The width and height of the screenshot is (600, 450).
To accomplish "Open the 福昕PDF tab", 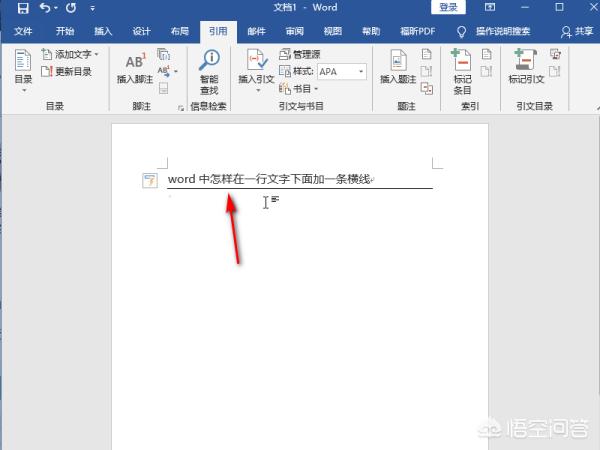I will tap(417, 31).
